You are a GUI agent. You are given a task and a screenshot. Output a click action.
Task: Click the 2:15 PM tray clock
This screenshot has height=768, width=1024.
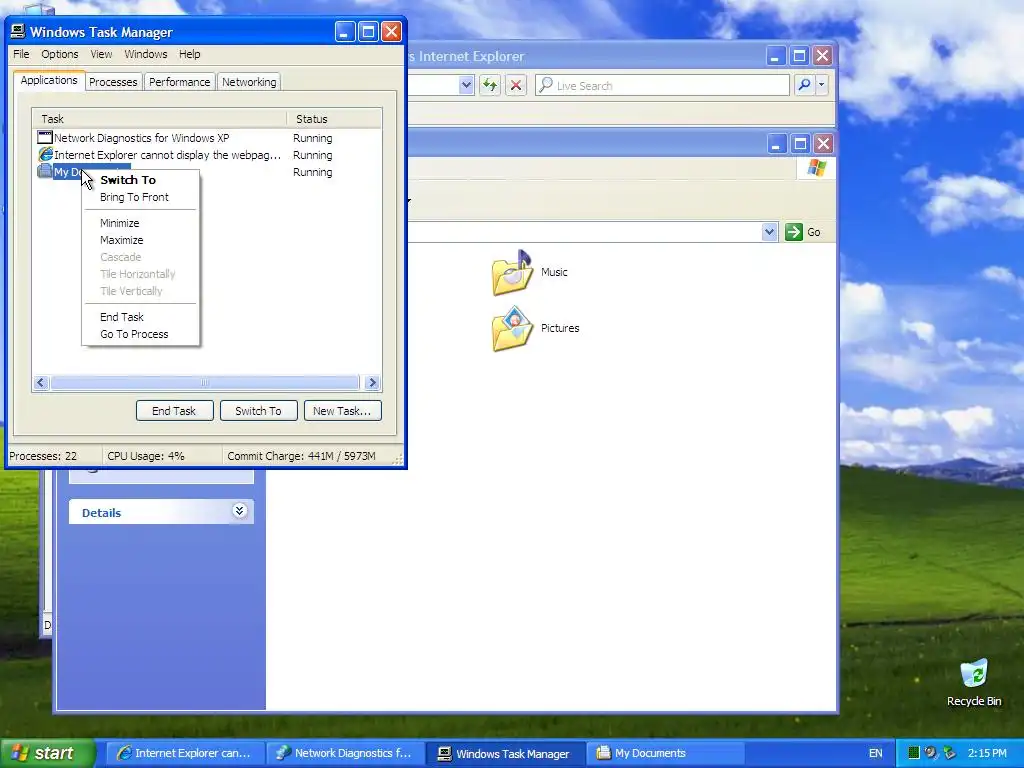pos(987,753)
